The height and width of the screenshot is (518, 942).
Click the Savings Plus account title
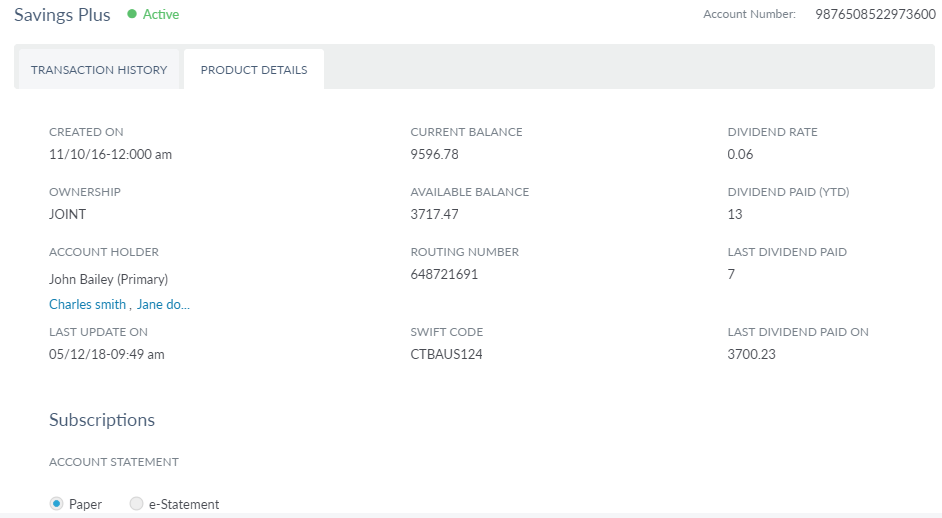pos(62,14)
